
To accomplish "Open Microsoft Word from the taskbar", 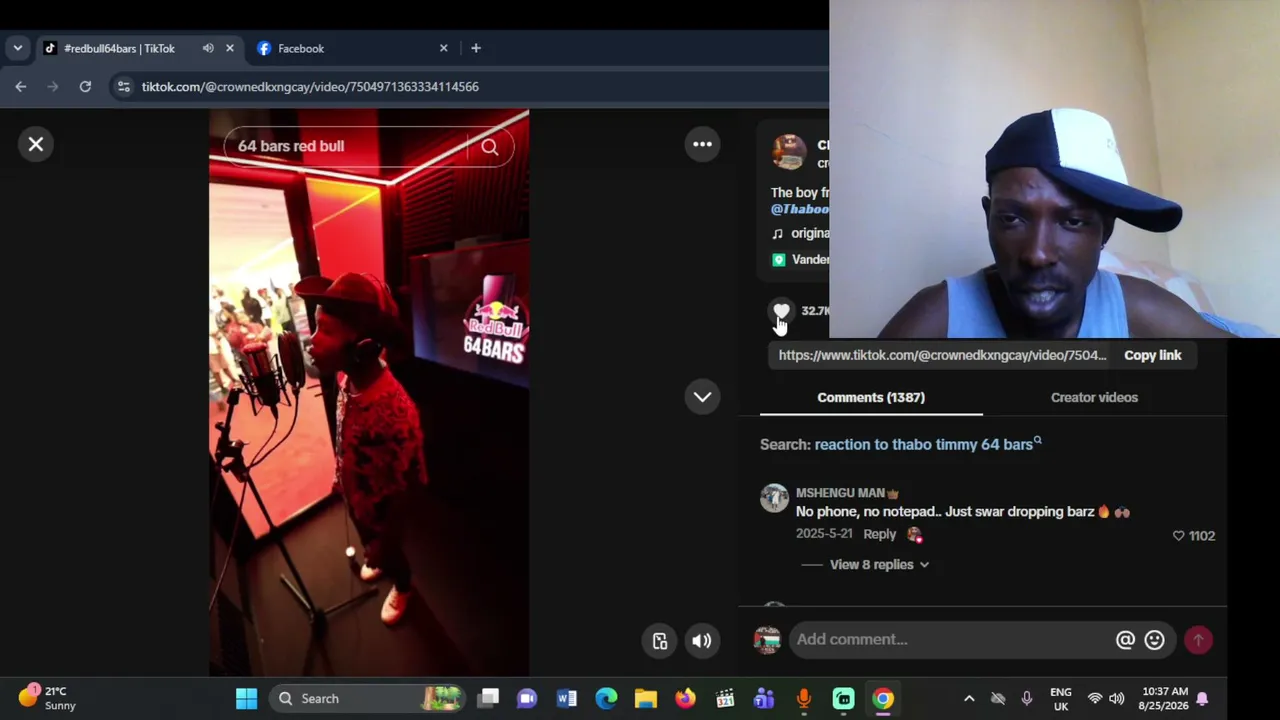I will [x=567, y=699].
